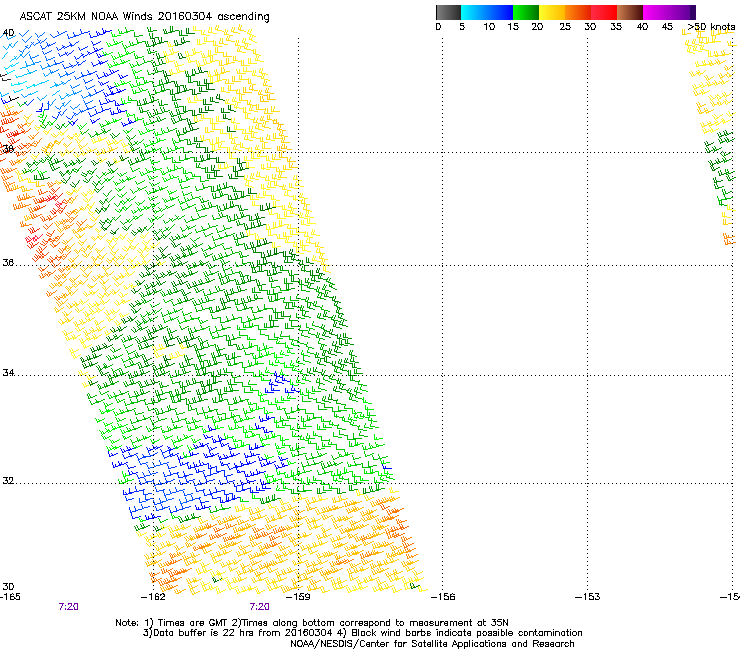Click the '15' label under the color bar

pyautogui.click(x=513, y=27)
